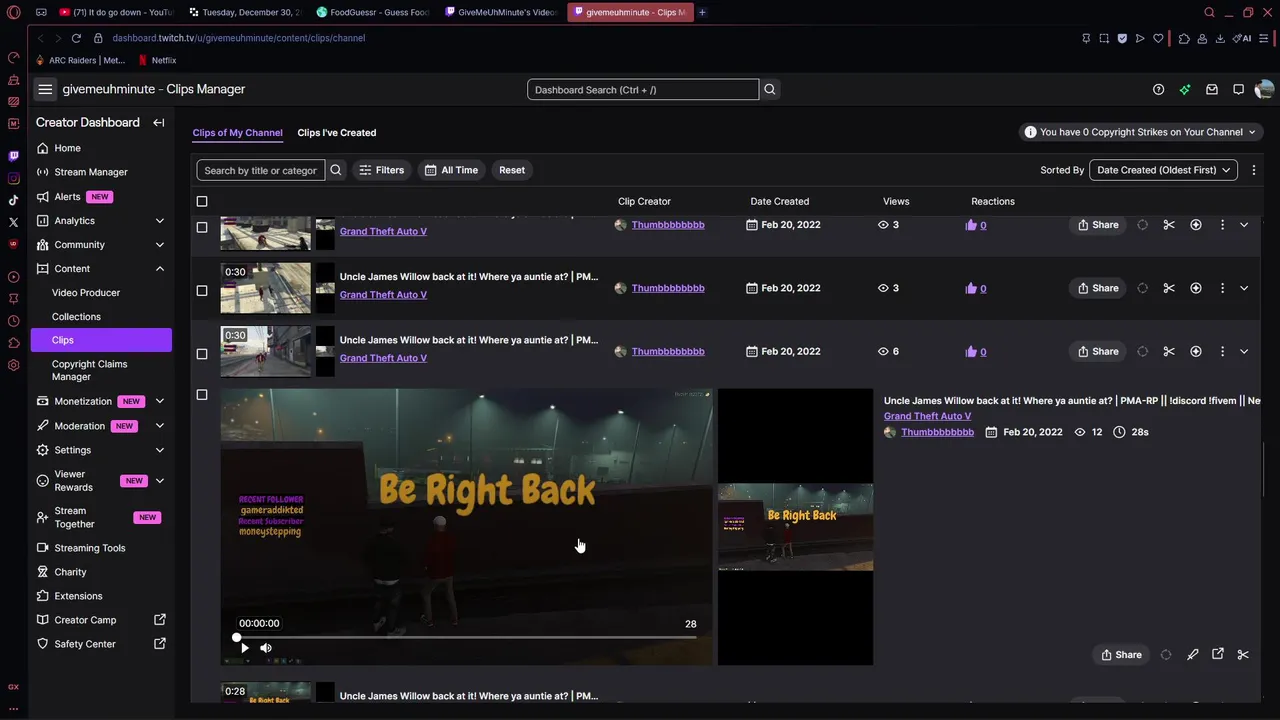Check the box for the 6-views clip
This screenshot has width=1280, height=720.
tap(202, 353)
